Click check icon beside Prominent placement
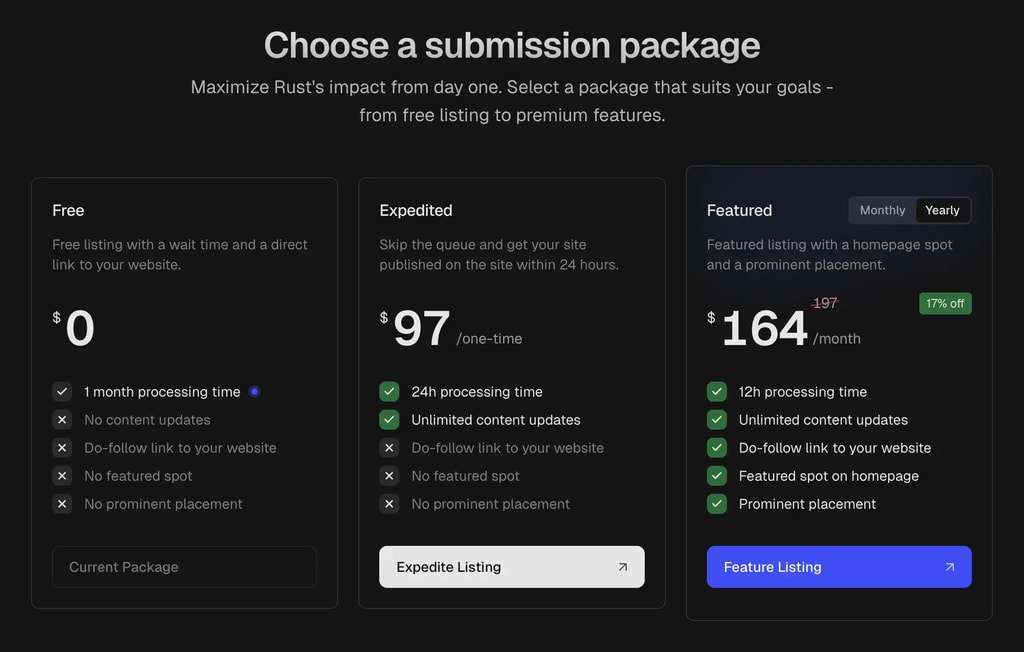This screenshot has width=1024, height=652. [x=716, y=504]
